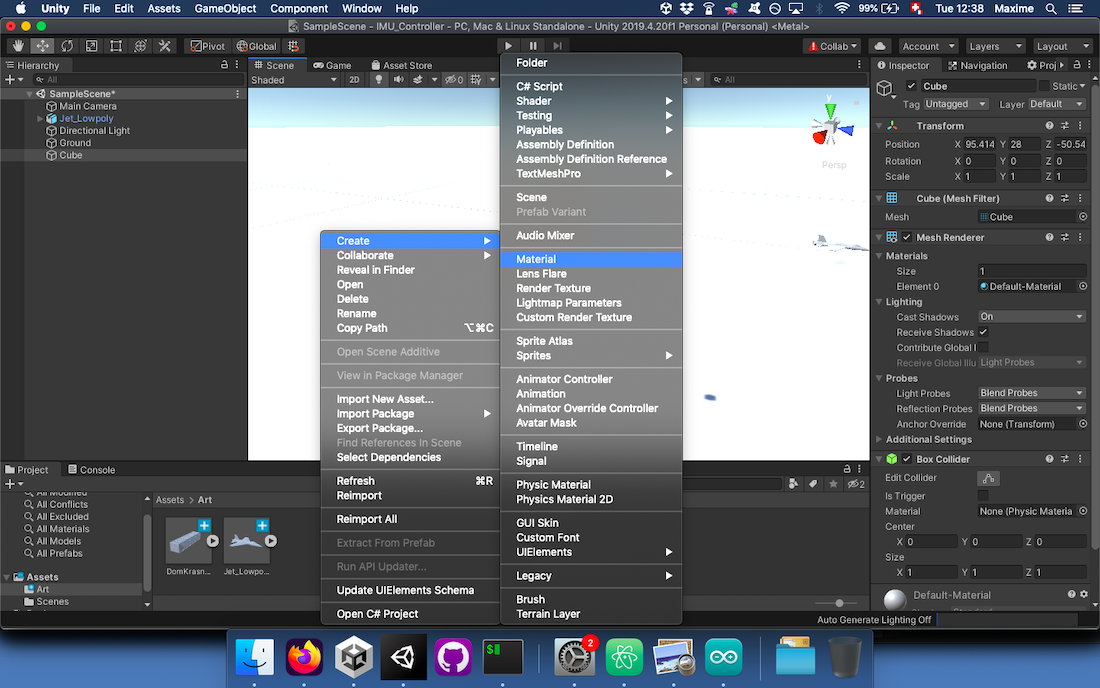This screenshot has width=1100, height=688.
Task: Toggle Box Collider enabled checkbox
Action: (x=907, y=459)
